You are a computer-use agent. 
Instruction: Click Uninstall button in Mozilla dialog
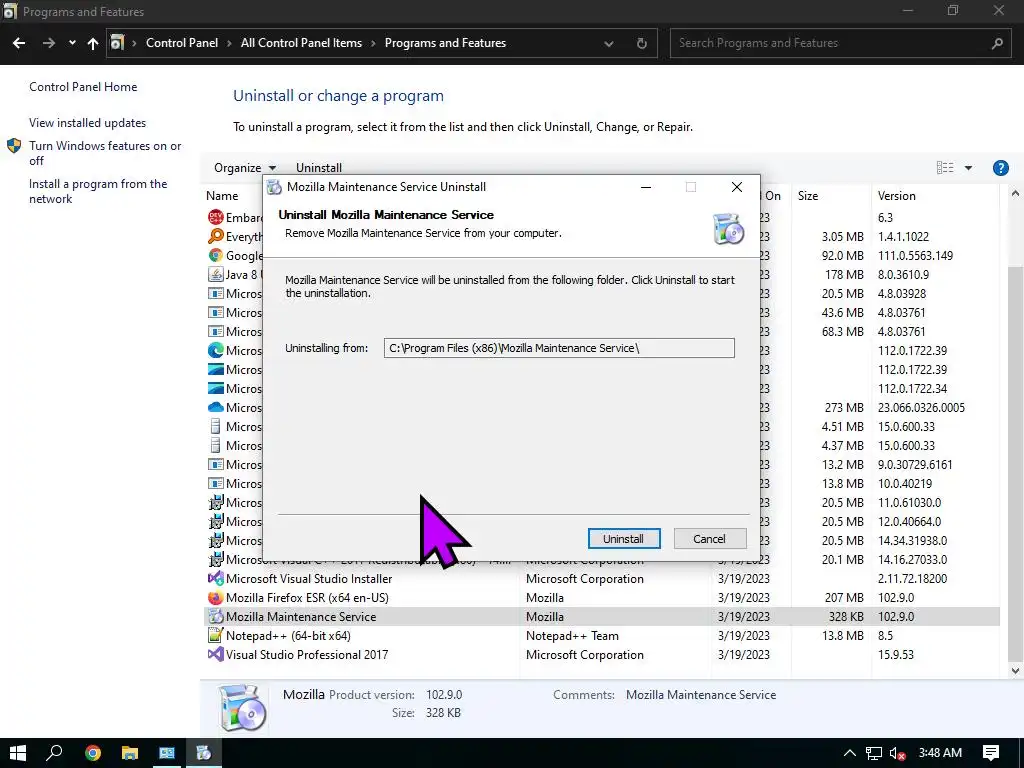(624, 539)
